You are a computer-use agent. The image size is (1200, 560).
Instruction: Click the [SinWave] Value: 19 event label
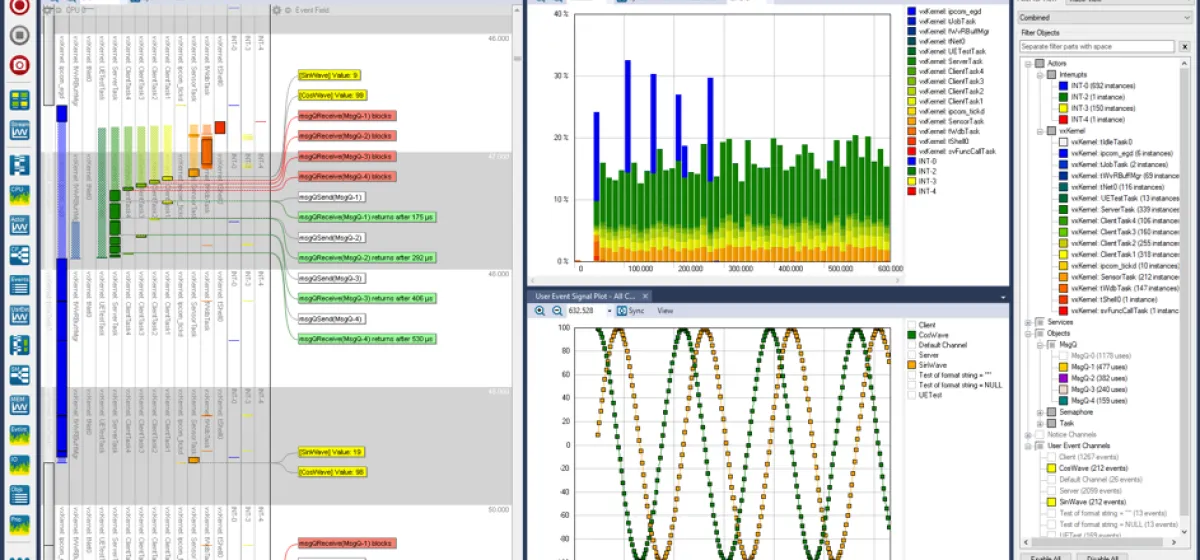coord(331,452)
